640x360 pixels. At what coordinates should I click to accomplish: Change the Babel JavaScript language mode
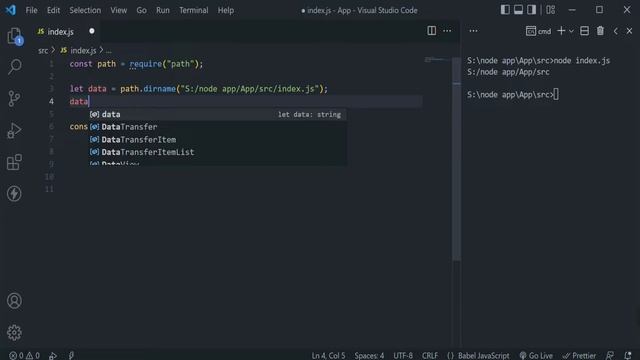478,356
